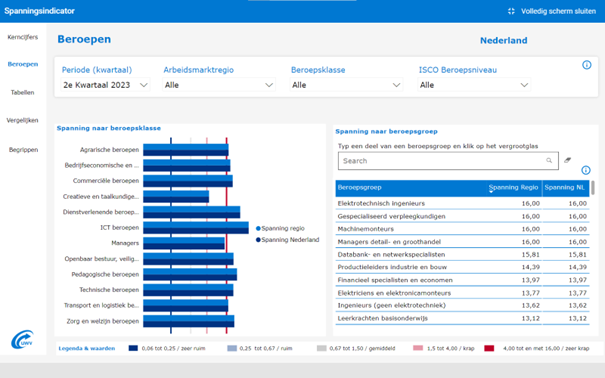Image resolution: width=605 pixels, height=378 pixels.
Task: Expand the Periode (kwartaal) dropdown
Action: (x=105, y=85)
